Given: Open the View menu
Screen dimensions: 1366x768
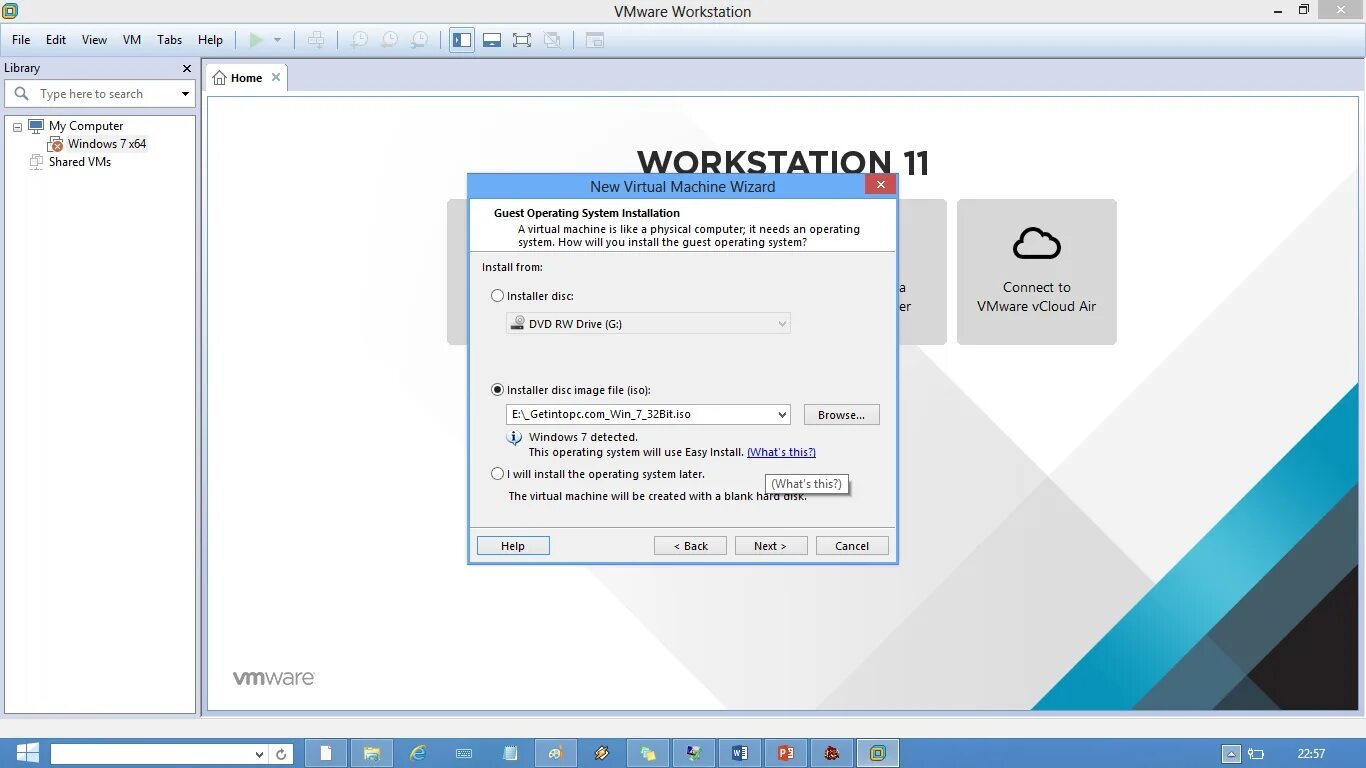Looking at the screenshot, I should tap(94, 40).
